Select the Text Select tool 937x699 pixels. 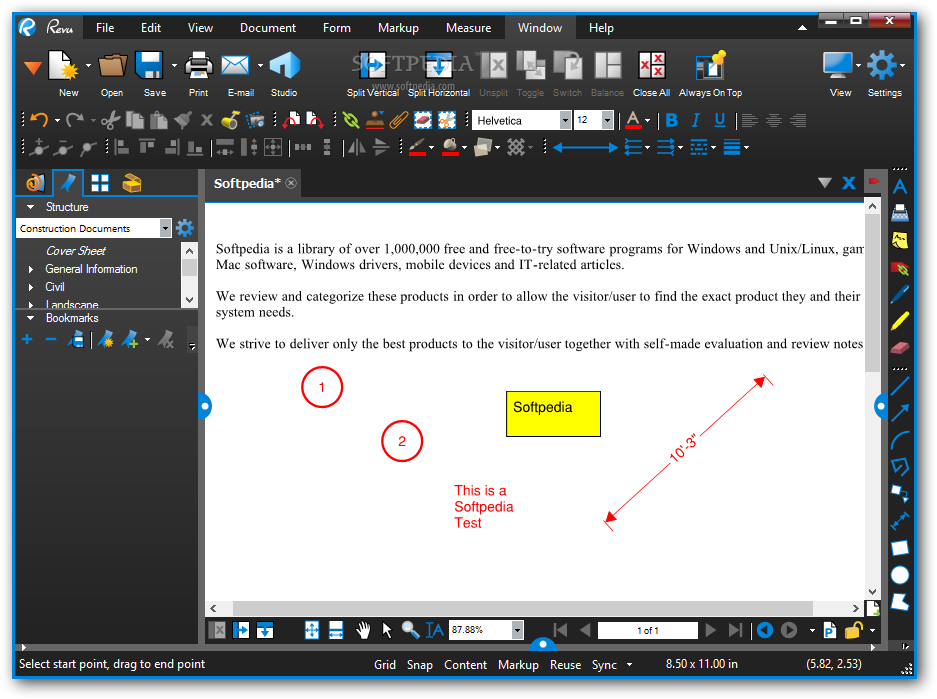tap(434, 630)
